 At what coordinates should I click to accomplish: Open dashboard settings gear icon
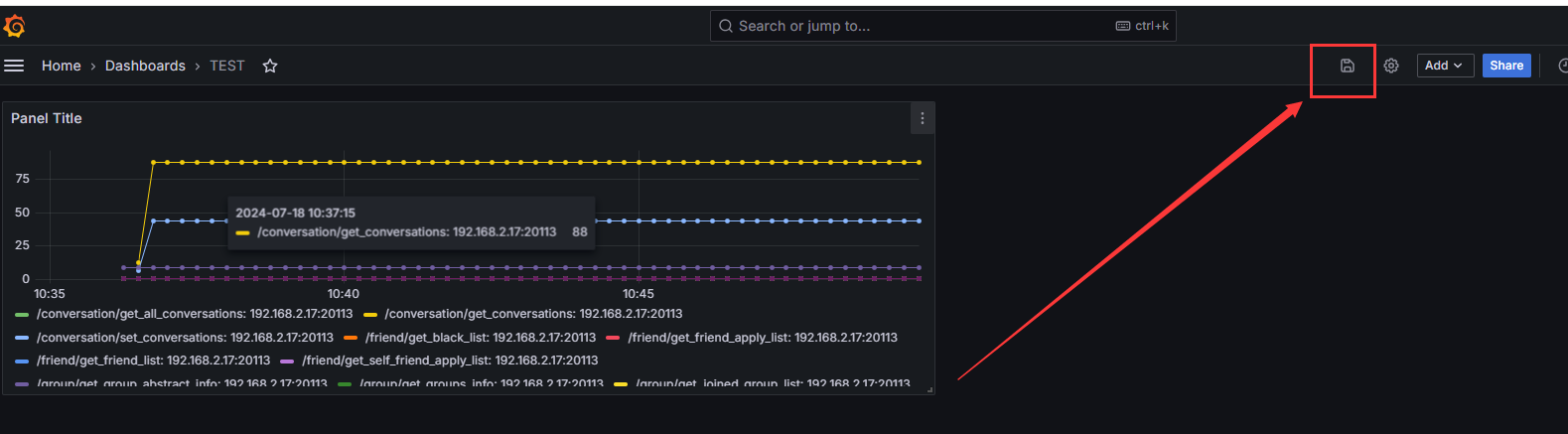click(1391, 66)
